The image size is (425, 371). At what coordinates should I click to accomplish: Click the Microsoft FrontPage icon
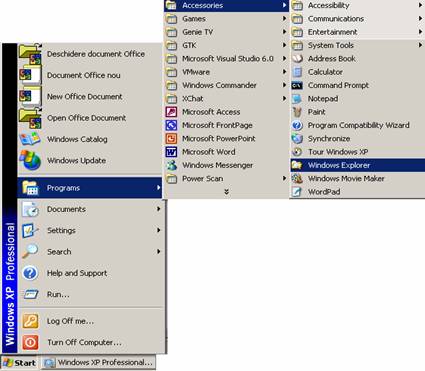pyautogui.click(x=171, y=125)
